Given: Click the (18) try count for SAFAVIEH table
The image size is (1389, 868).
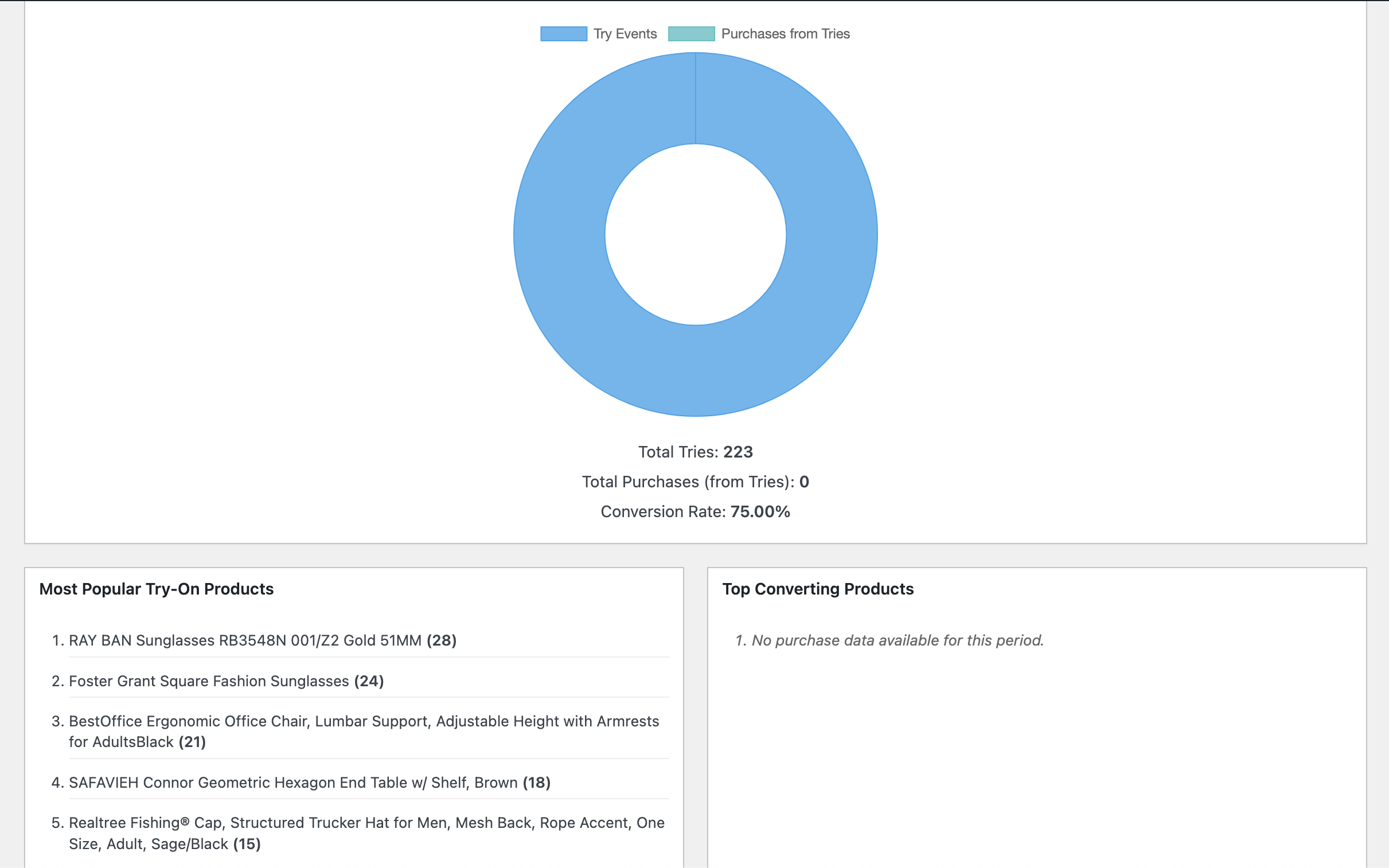Looking at the screenshot, I should point(536,783).
